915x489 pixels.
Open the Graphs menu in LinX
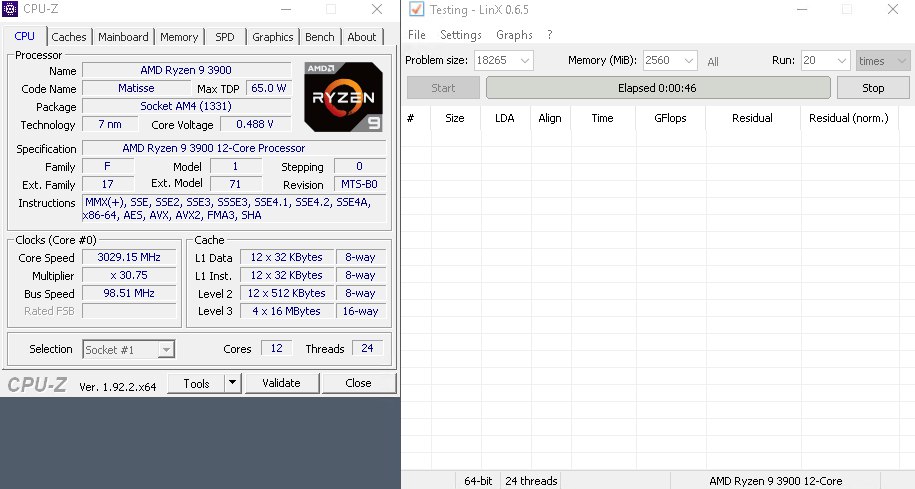pos(514,35)
